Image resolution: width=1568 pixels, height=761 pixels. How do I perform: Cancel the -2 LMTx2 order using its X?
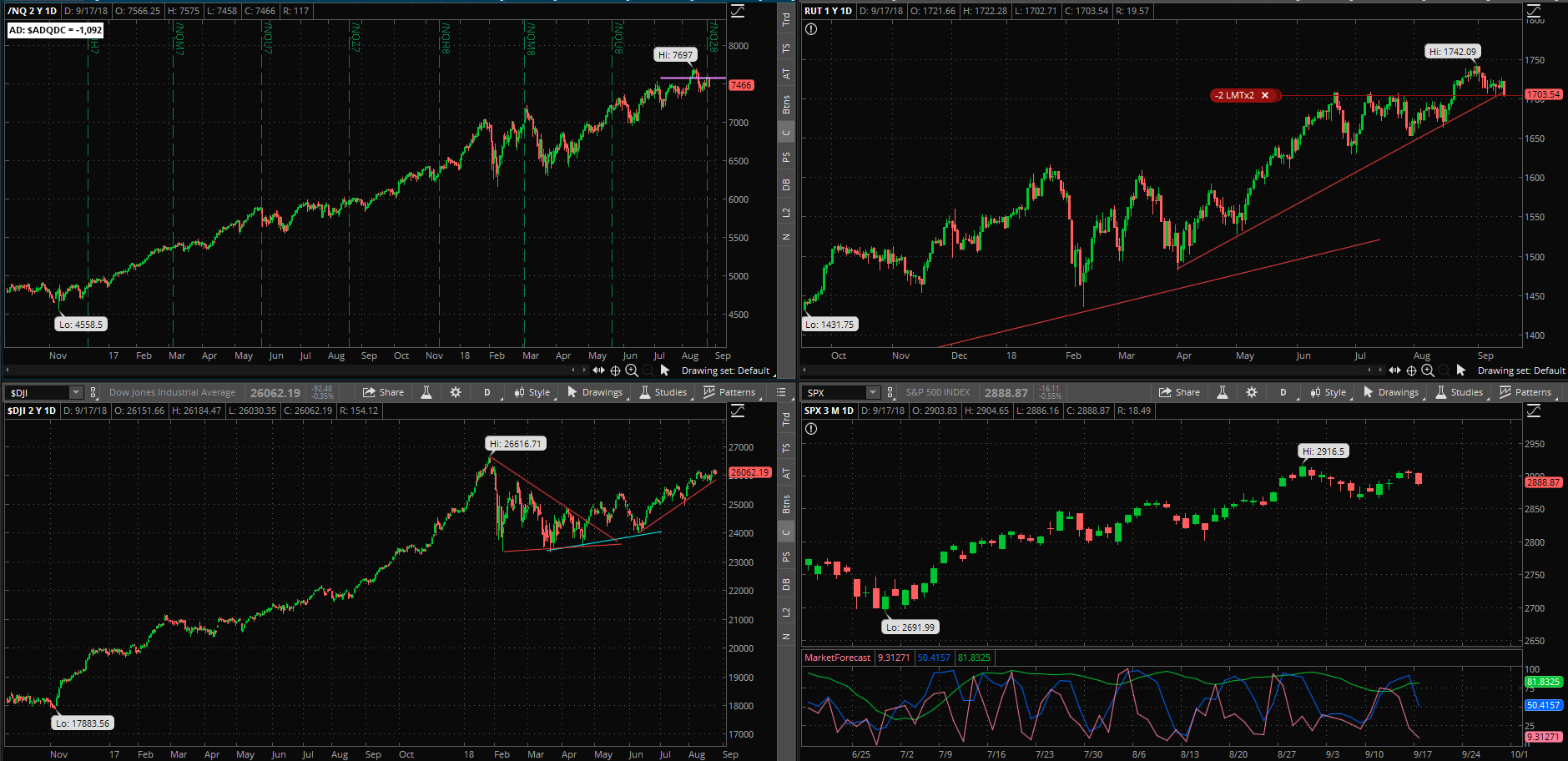[1265, 95]
